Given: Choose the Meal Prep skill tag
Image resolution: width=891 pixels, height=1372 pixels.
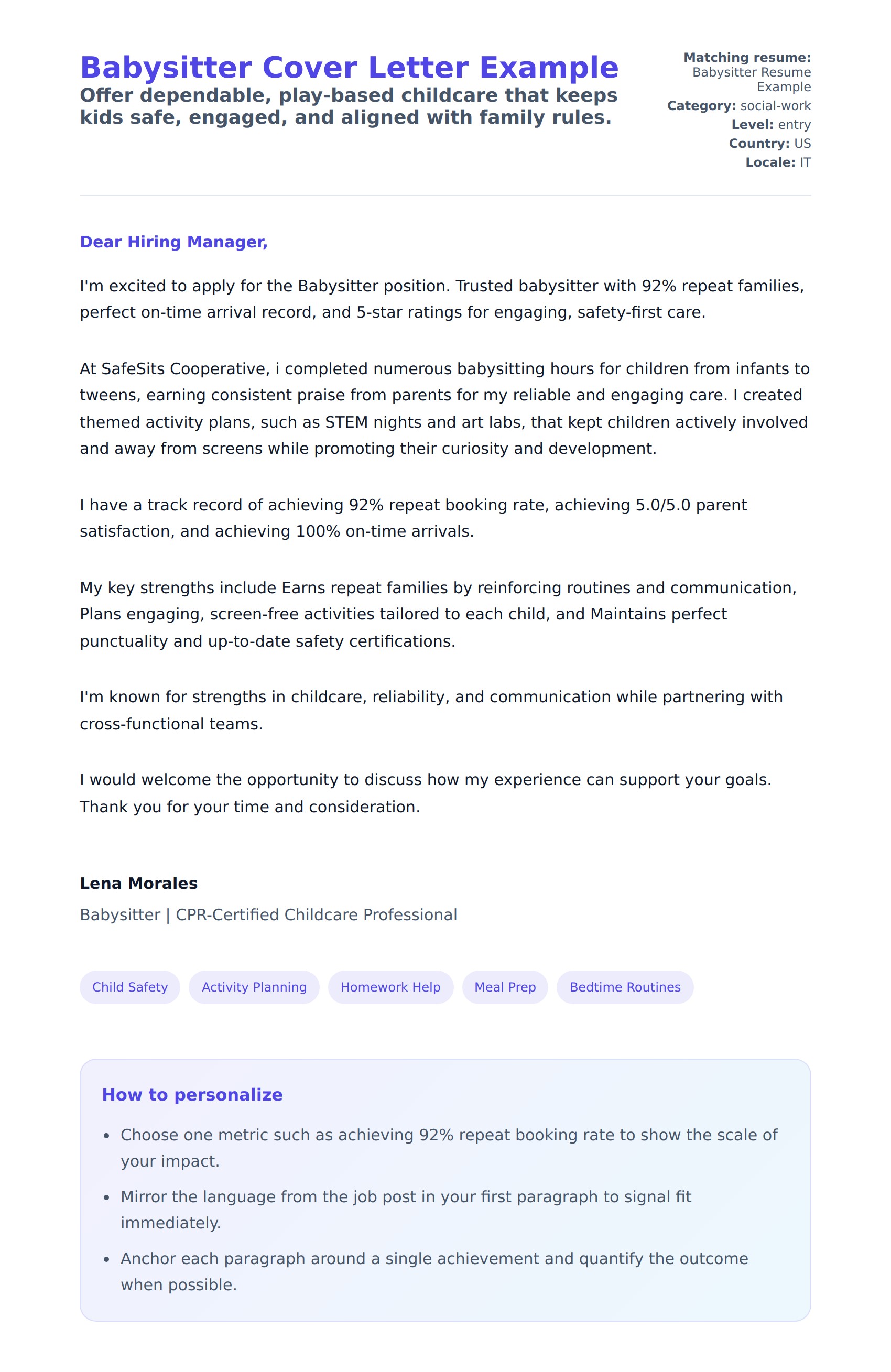Looking at the screenshot, I should point(505,987).
